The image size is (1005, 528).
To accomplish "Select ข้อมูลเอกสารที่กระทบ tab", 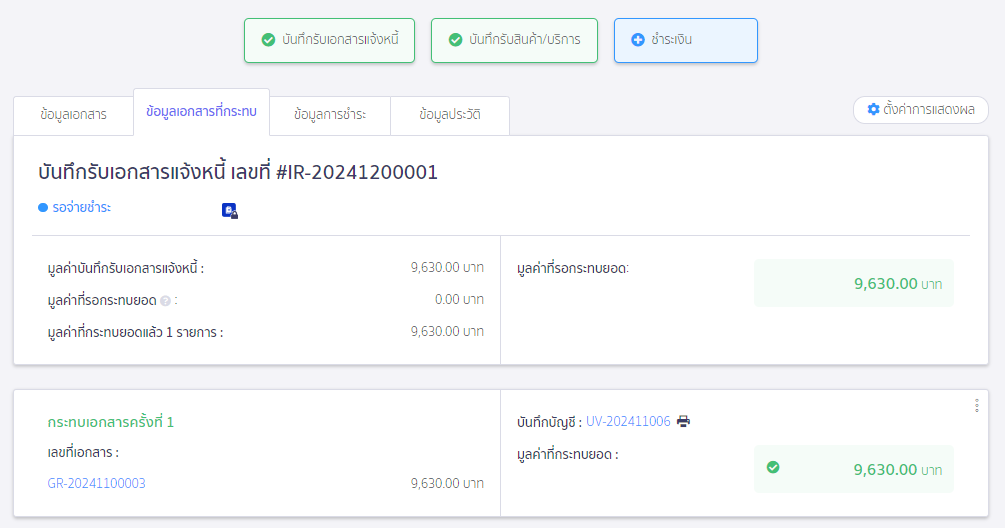I will [201, 112].
